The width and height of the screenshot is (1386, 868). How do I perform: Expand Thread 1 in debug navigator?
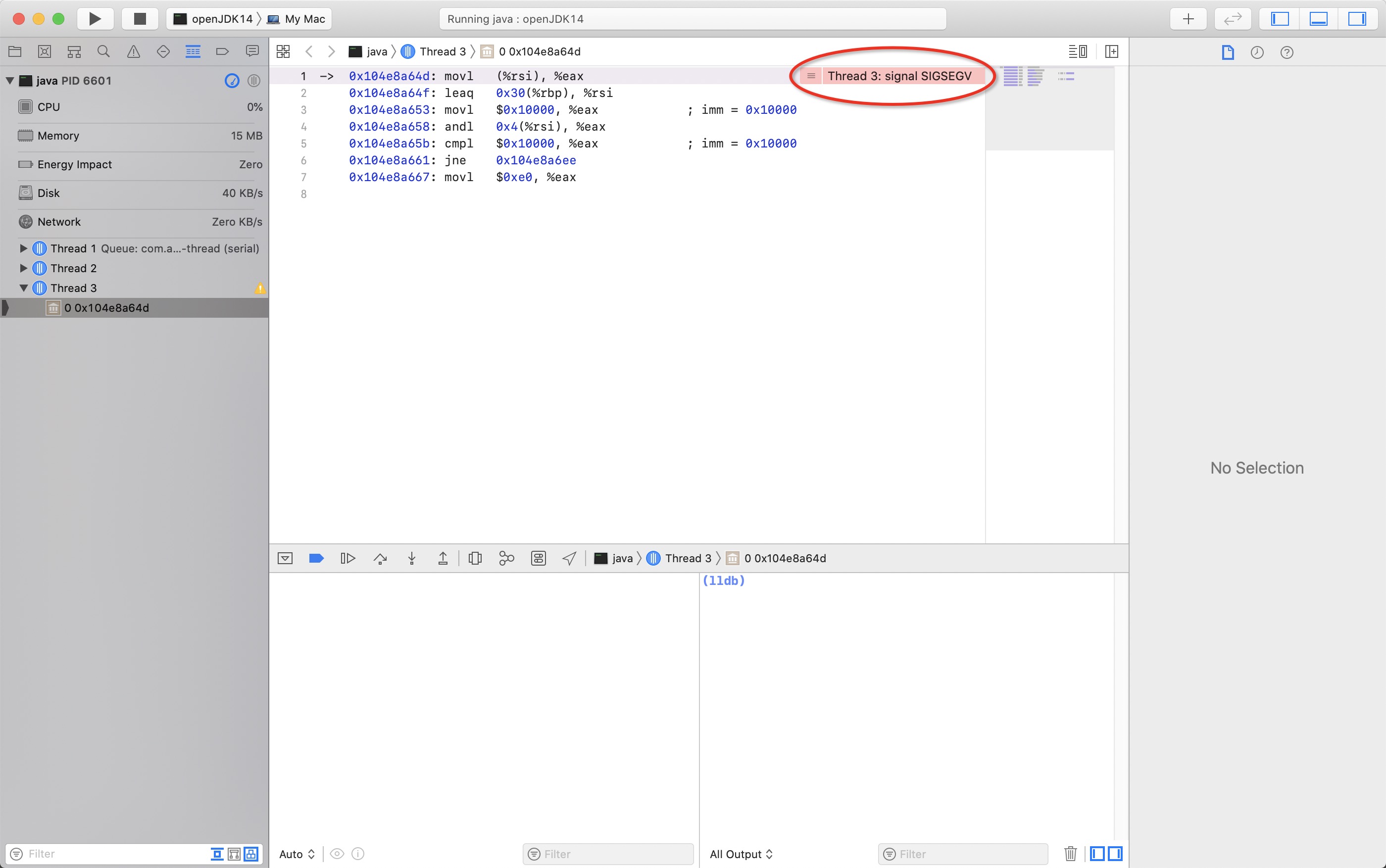(23, 248)
